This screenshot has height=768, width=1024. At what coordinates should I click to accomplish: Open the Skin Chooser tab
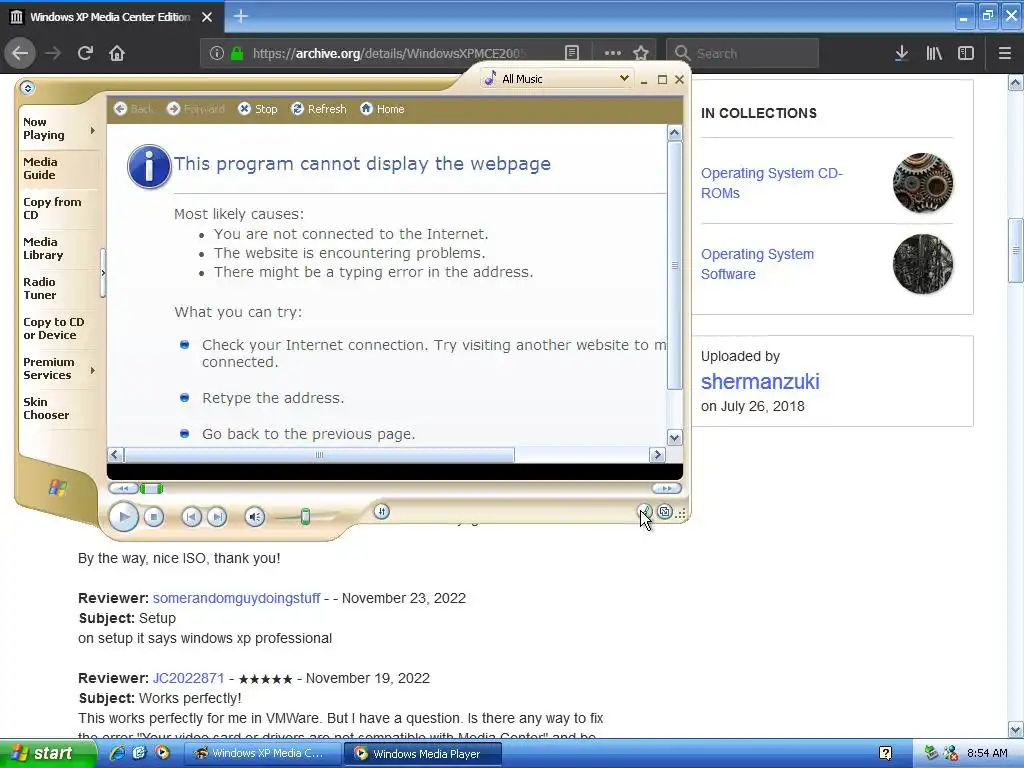57,408
